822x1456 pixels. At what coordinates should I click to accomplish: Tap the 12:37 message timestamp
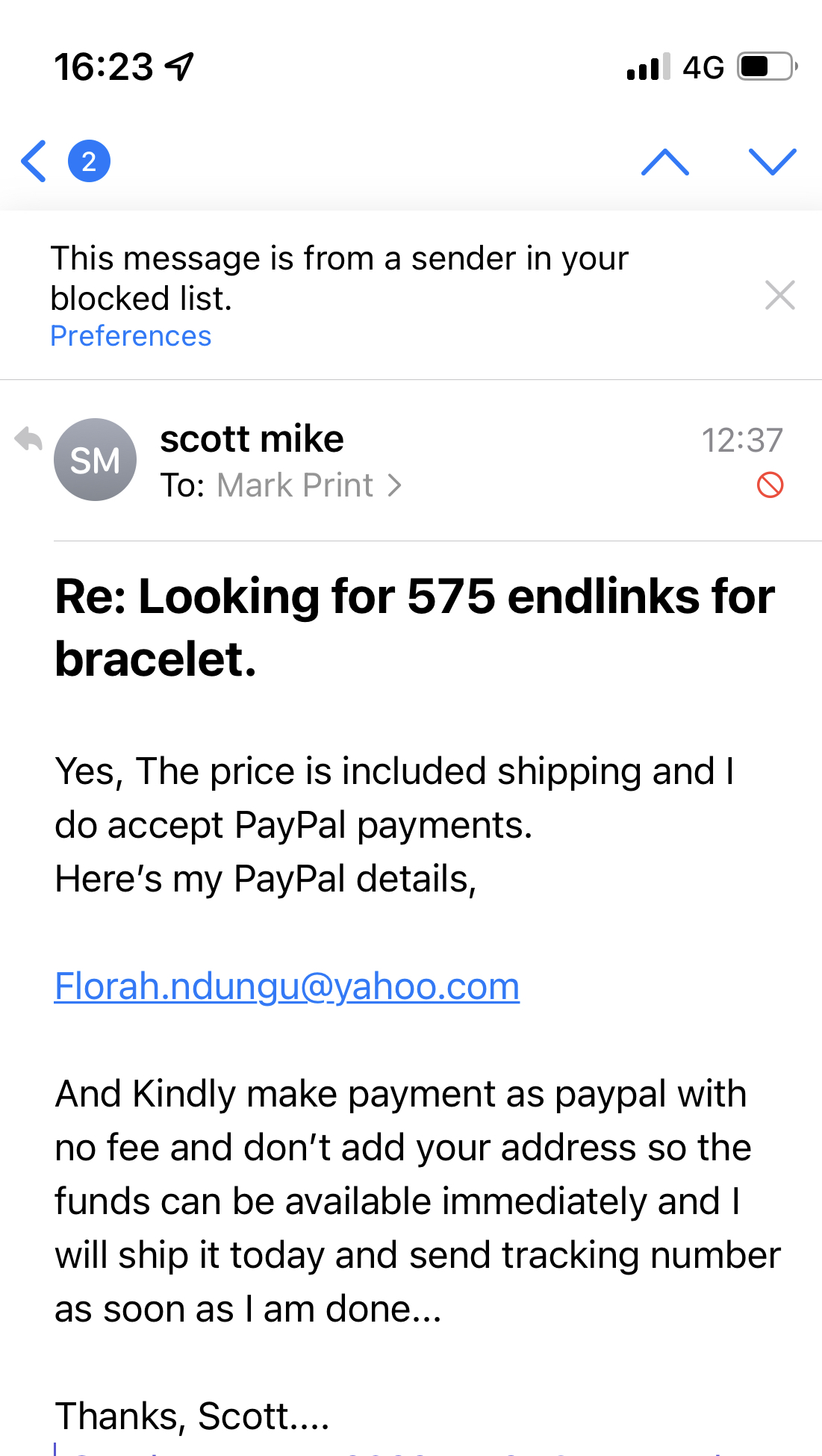[x=741, y=441]
